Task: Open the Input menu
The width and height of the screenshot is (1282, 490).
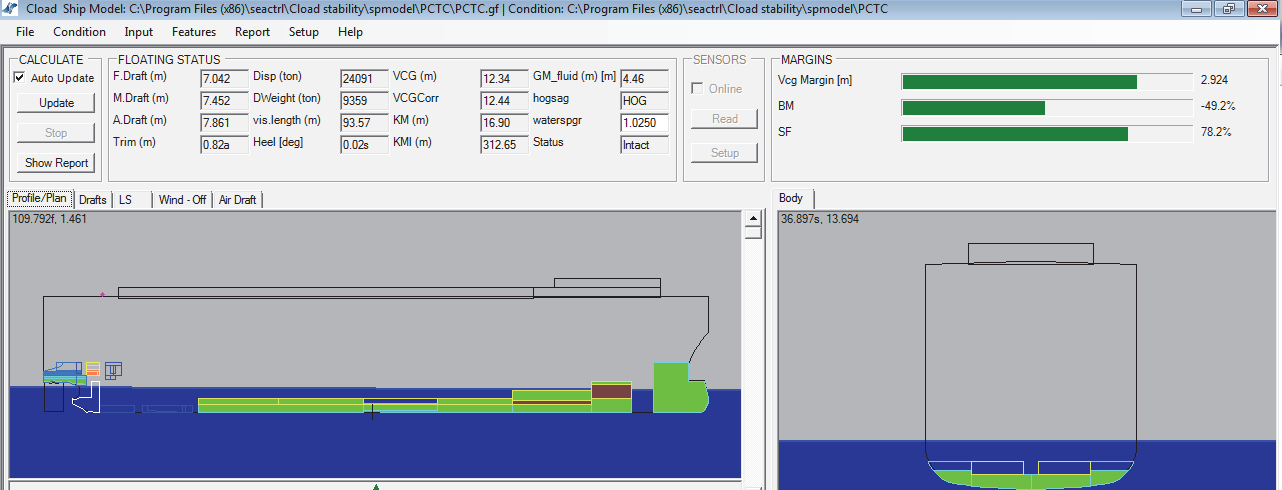Action: 139,32
